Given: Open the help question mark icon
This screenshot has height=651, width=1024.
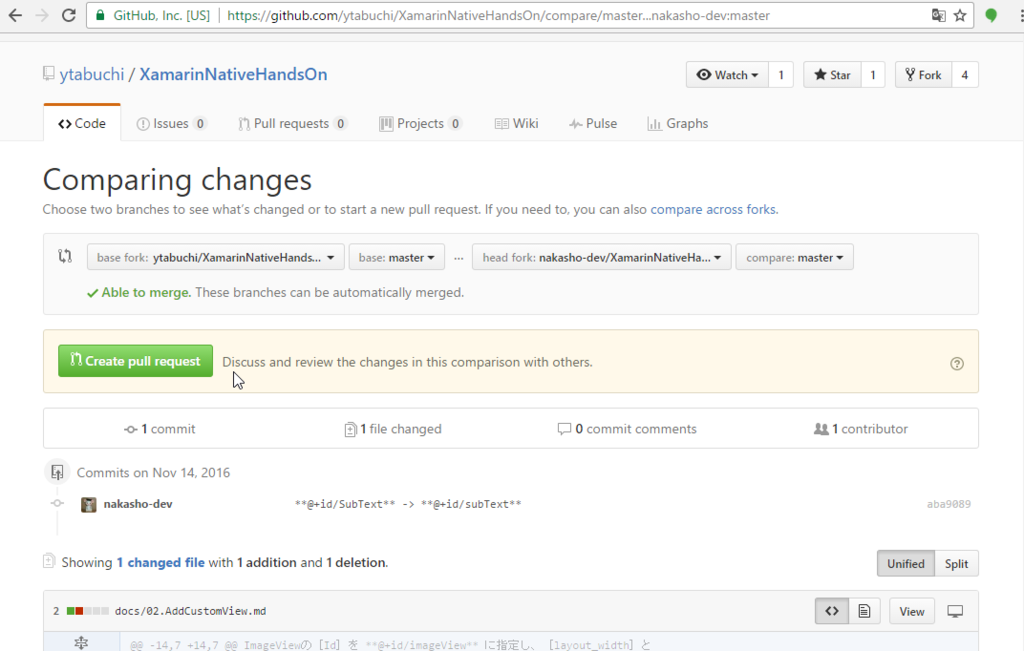Looking at the screenshot, I should click(x=957, y=364).
